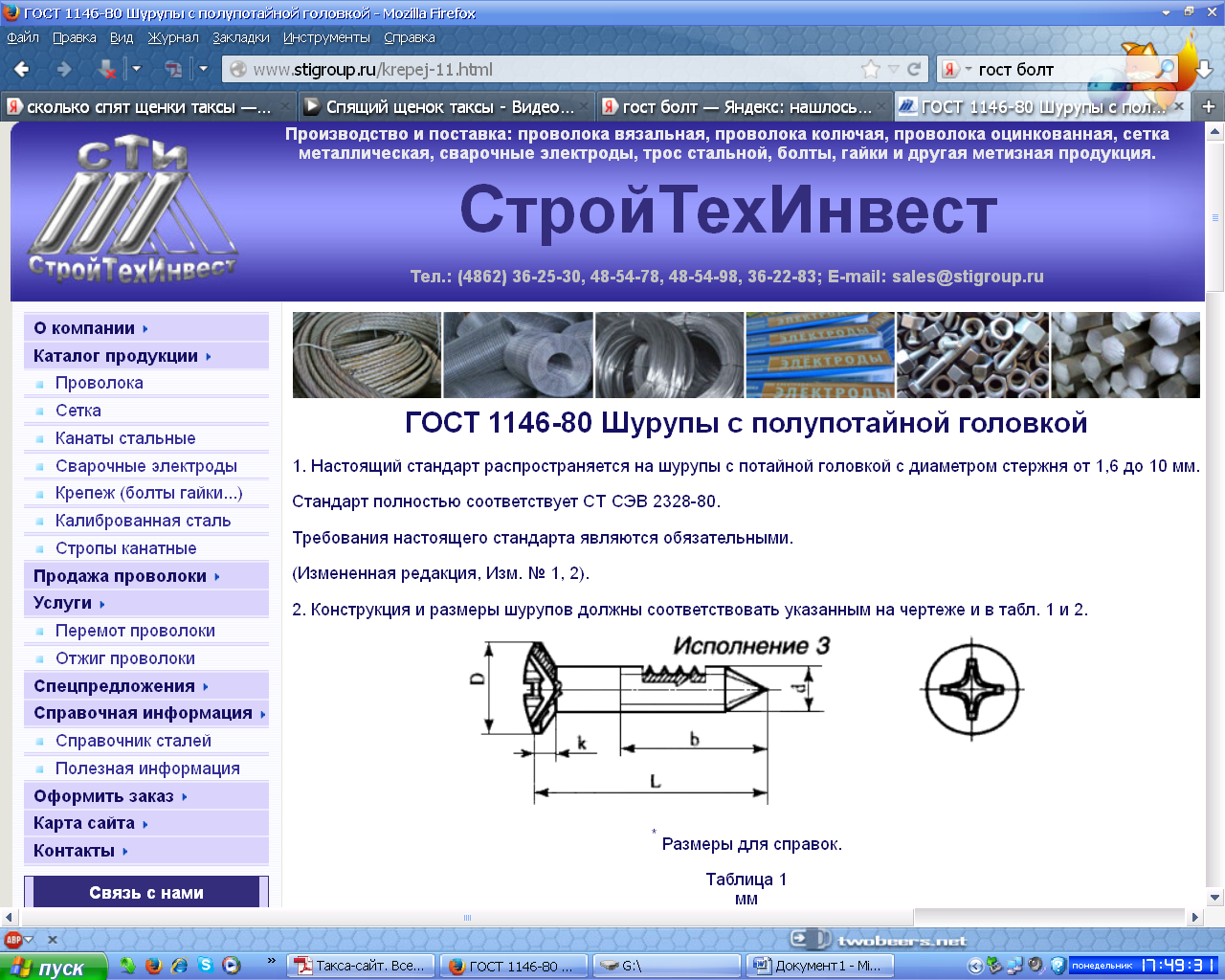Image resolution: width=1225 pixels, height=980 pixels.
Task: Open 'Сварочные электроды' sidebar link
Action: coord(146,466)
